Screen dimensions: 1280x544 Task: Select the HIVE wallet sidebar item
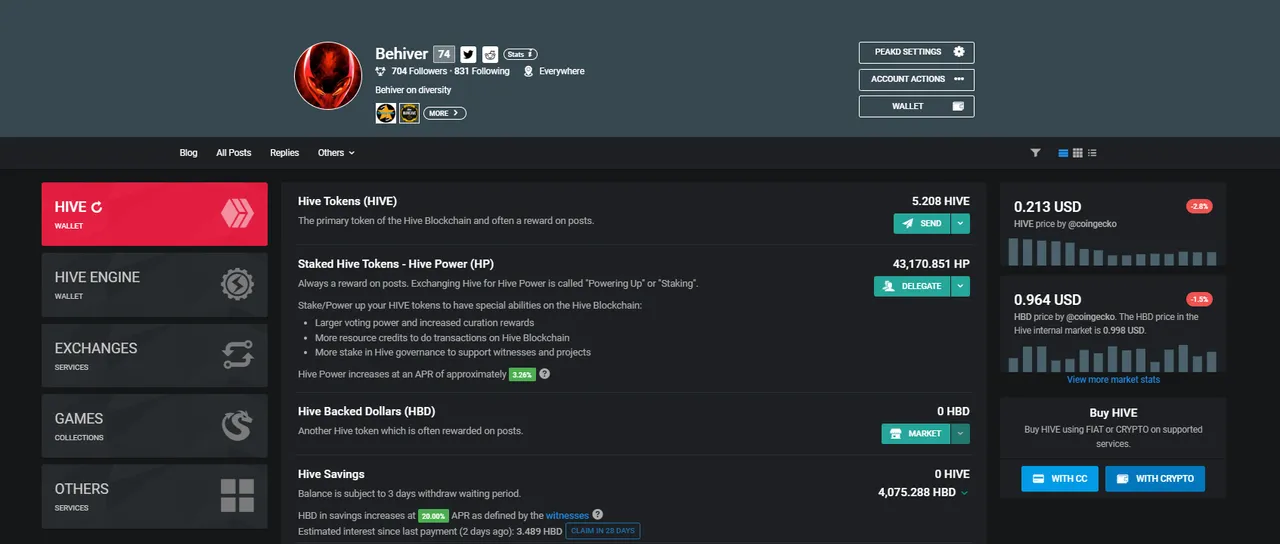pyautogui.click(x=154, y=214)
